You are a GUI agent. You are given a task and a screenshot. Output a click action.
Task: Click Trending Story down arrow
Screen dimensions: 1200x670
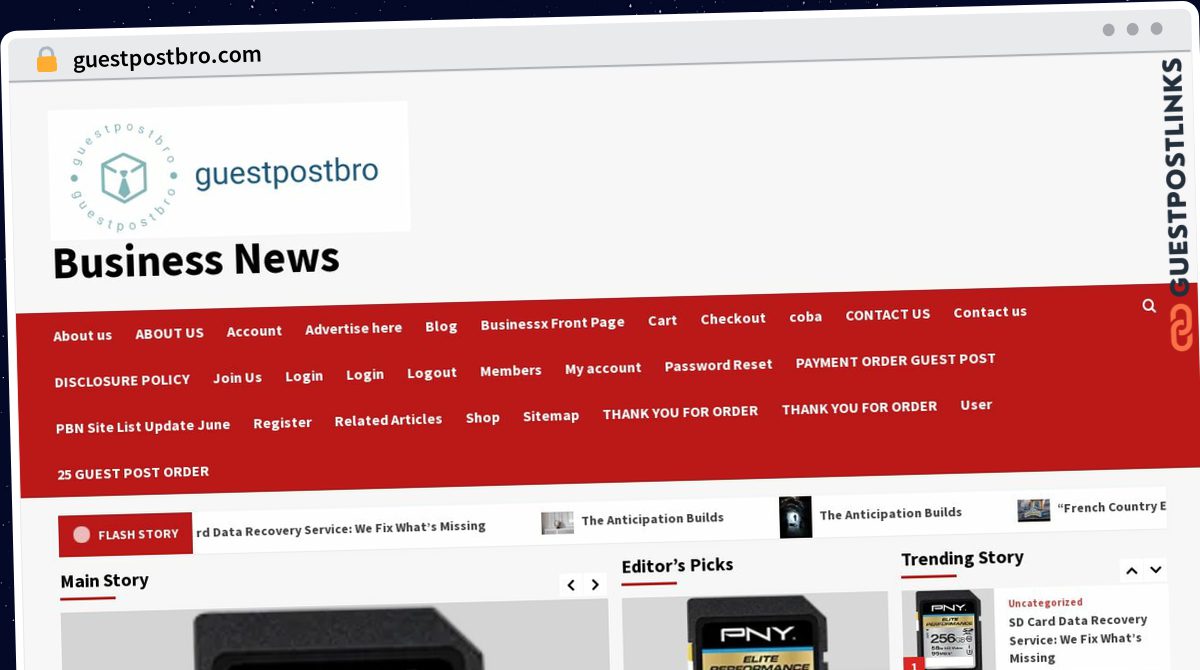(x=1155, y=570)
